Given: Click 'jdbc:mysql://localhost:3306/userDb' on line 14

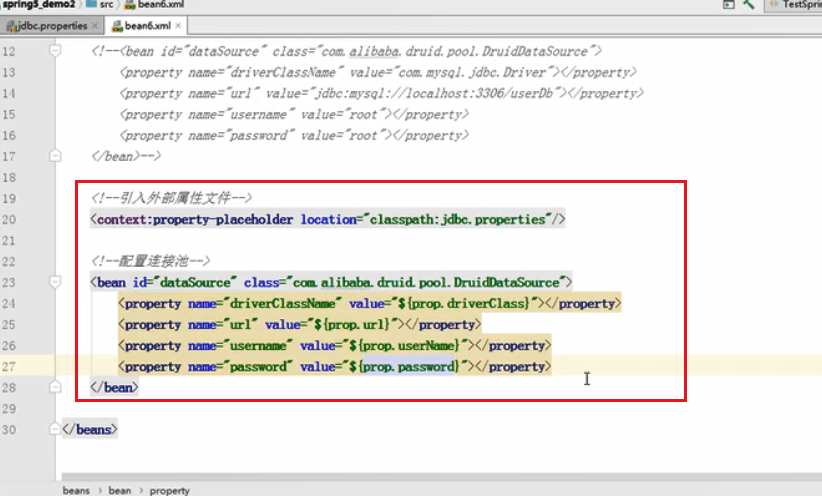Looking at the screenshot, I should (434, 93).
